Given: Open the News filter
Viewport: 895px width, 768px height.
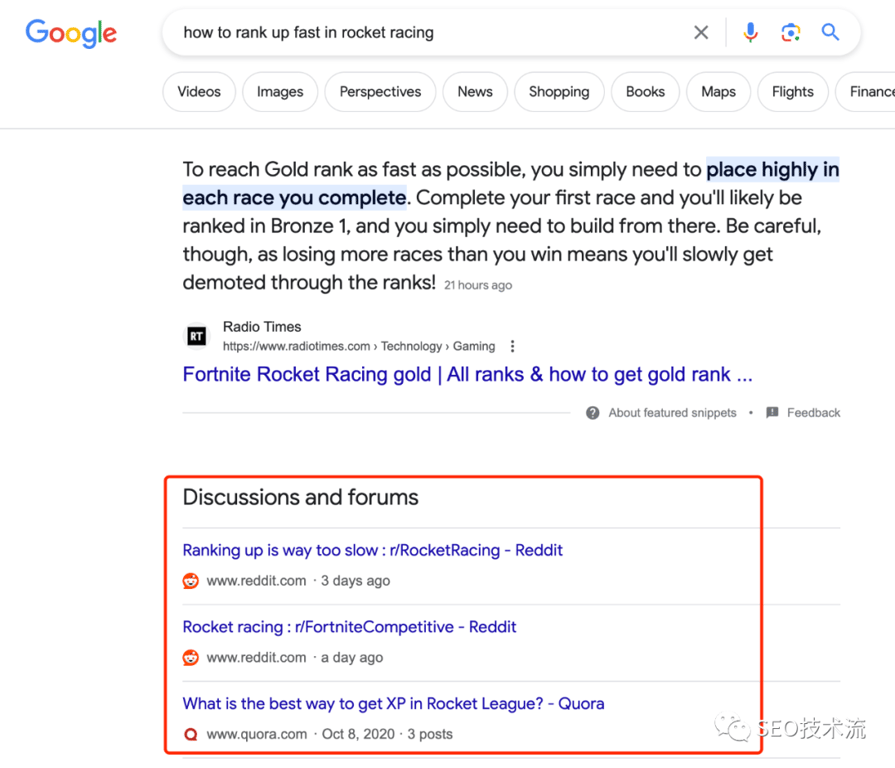Looking at the screenshot, I should (x=475, y=92).
